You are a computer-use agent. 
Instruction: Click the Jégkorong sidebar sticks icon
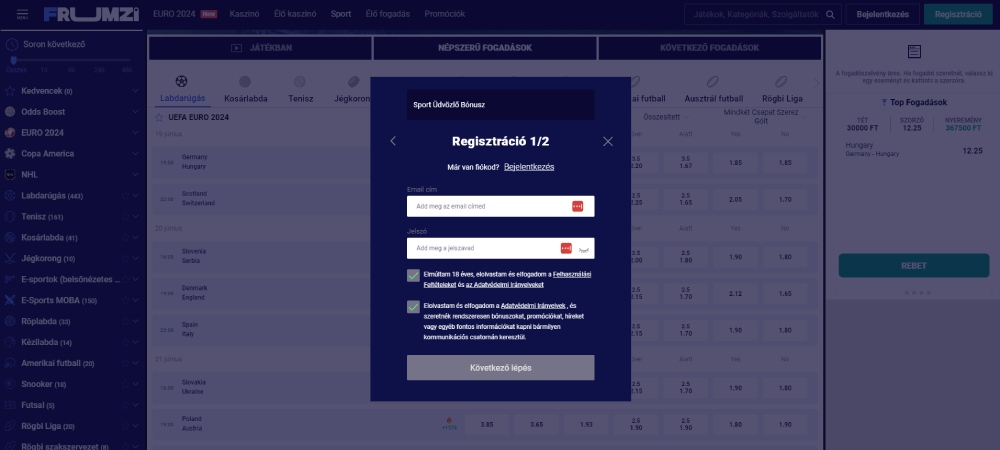tap(10, 259)
